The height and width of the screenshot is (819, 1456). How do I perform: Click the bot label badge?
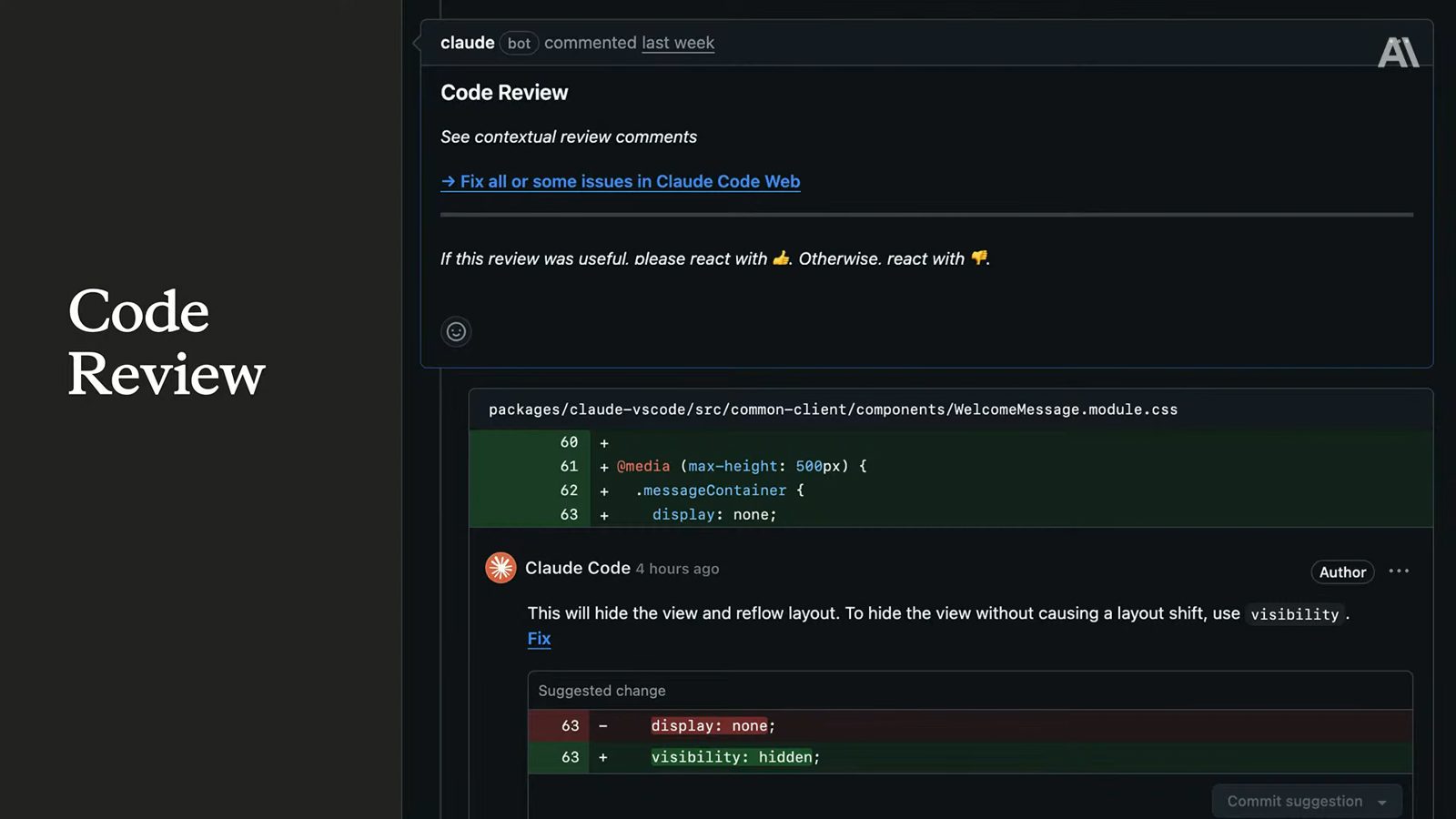(519, 43)
